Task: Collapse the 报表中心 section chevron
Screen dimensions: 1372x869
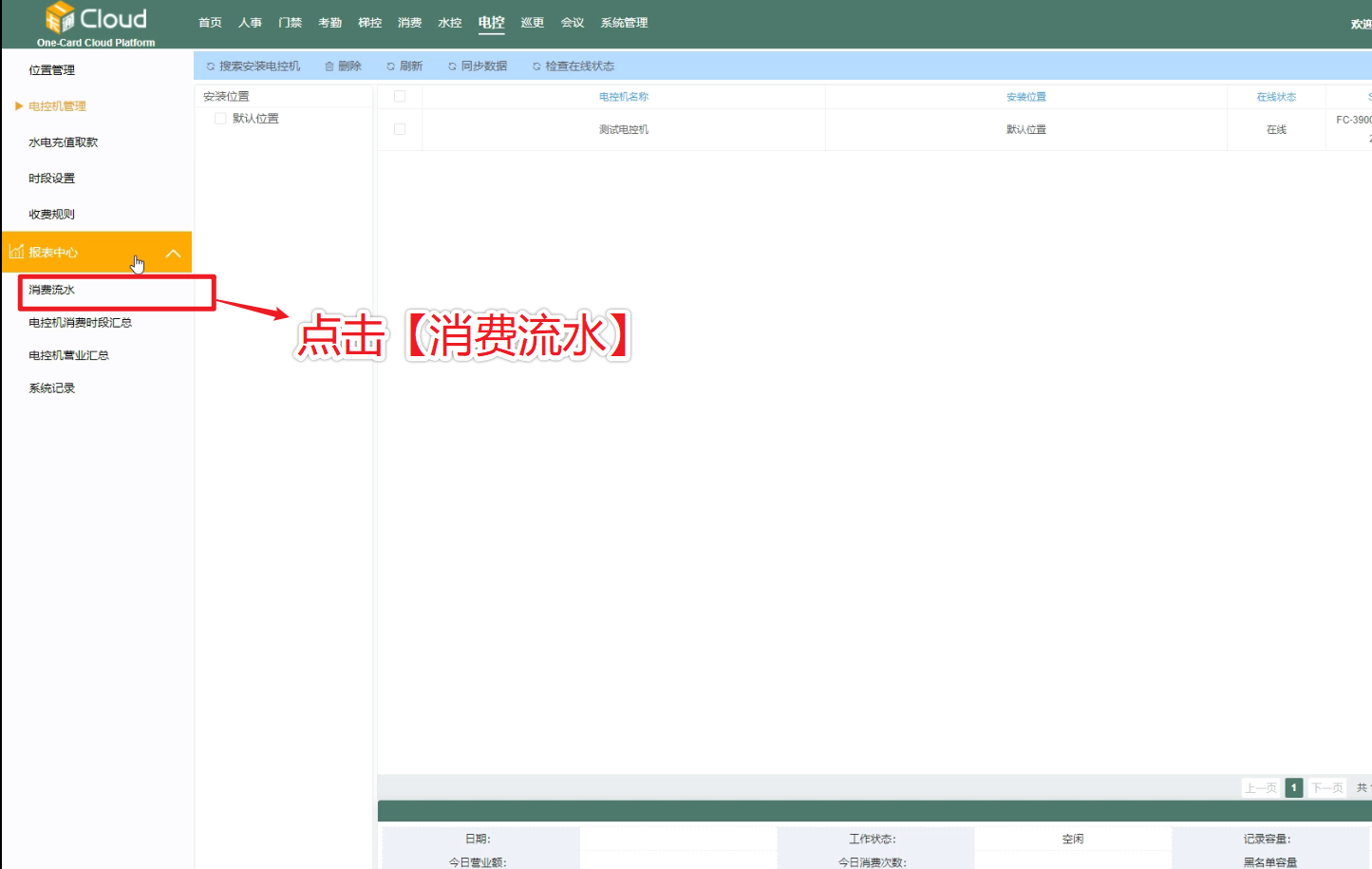Action: coord(173,253)
